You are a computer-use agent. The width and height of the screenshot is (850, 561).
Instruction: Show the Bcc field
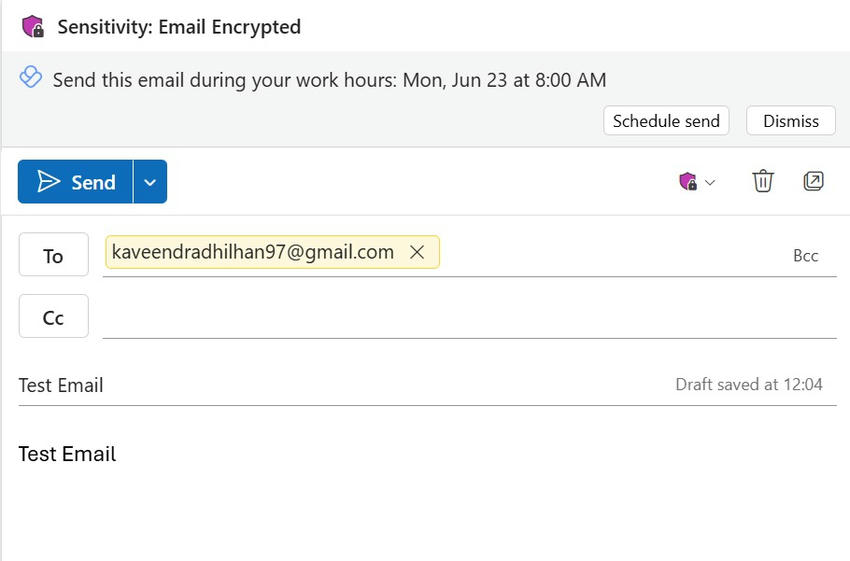[805, 256]
